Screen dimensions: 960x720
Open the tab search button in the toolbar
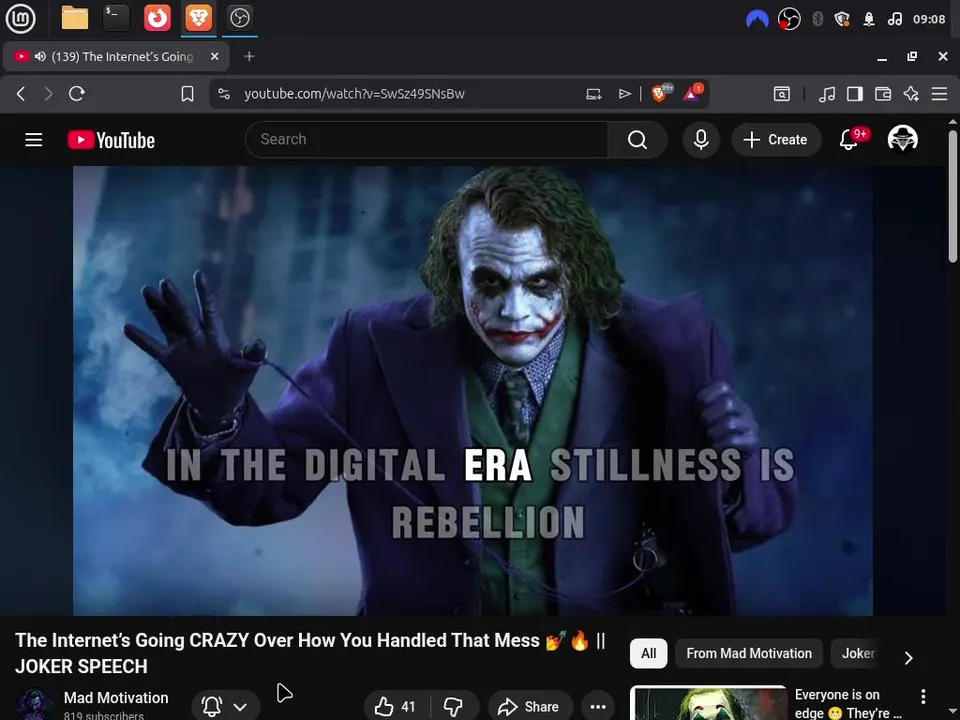[782, 94]
